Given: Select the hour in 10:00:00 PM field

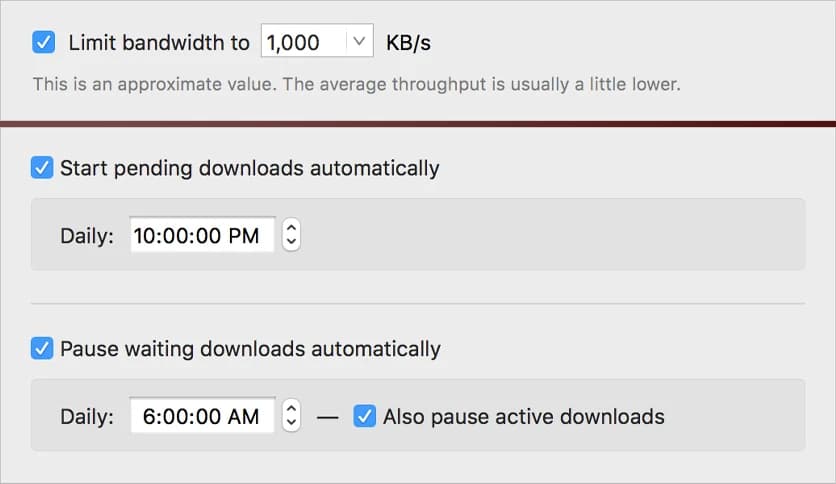Looking at the screenshot, I should [146, 236].
